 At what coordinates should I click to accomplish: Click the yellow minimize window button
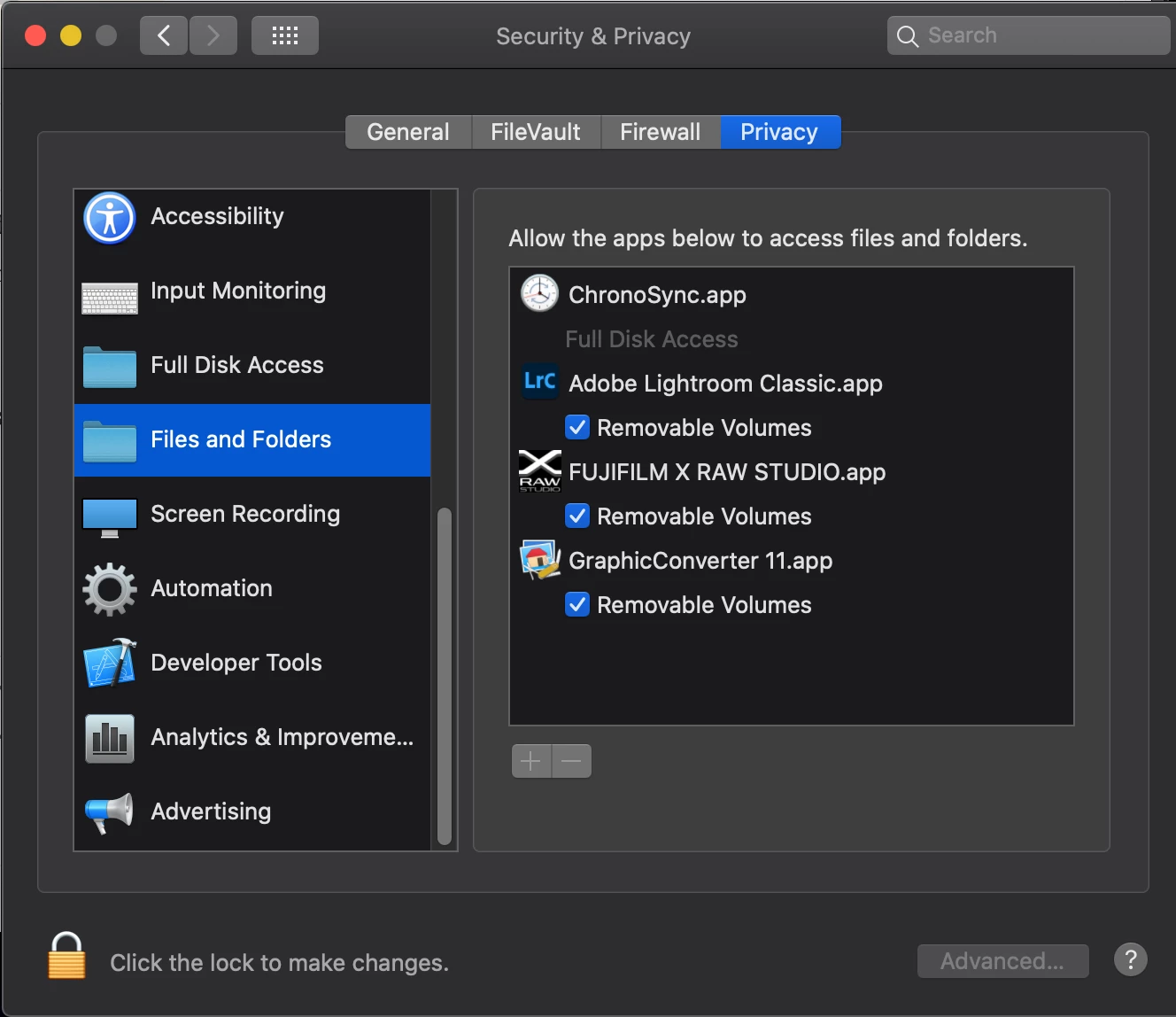pyautogui.click(x=71, y=35)
